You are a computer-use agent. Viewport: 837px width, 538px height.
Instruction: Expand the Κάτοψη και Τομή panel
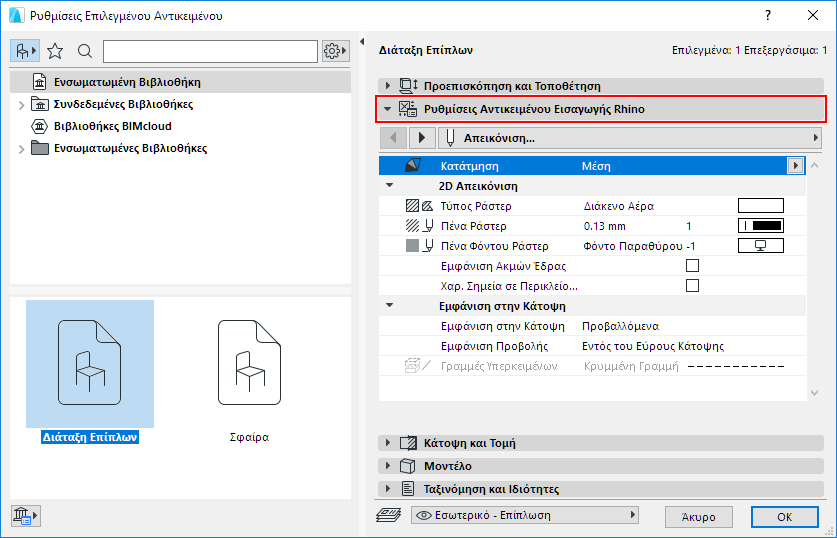[x=388, y=442]
